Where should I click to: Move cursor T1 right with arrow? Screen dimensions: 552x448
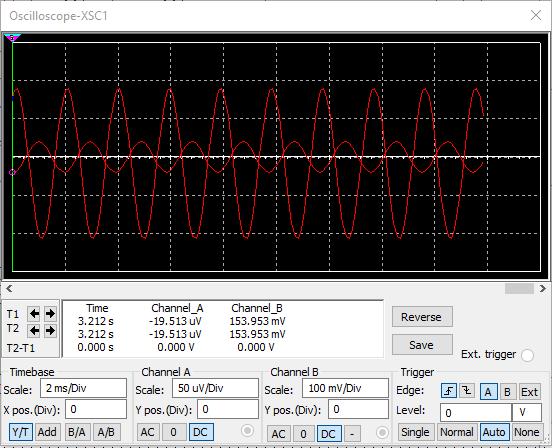coord(50,313)
